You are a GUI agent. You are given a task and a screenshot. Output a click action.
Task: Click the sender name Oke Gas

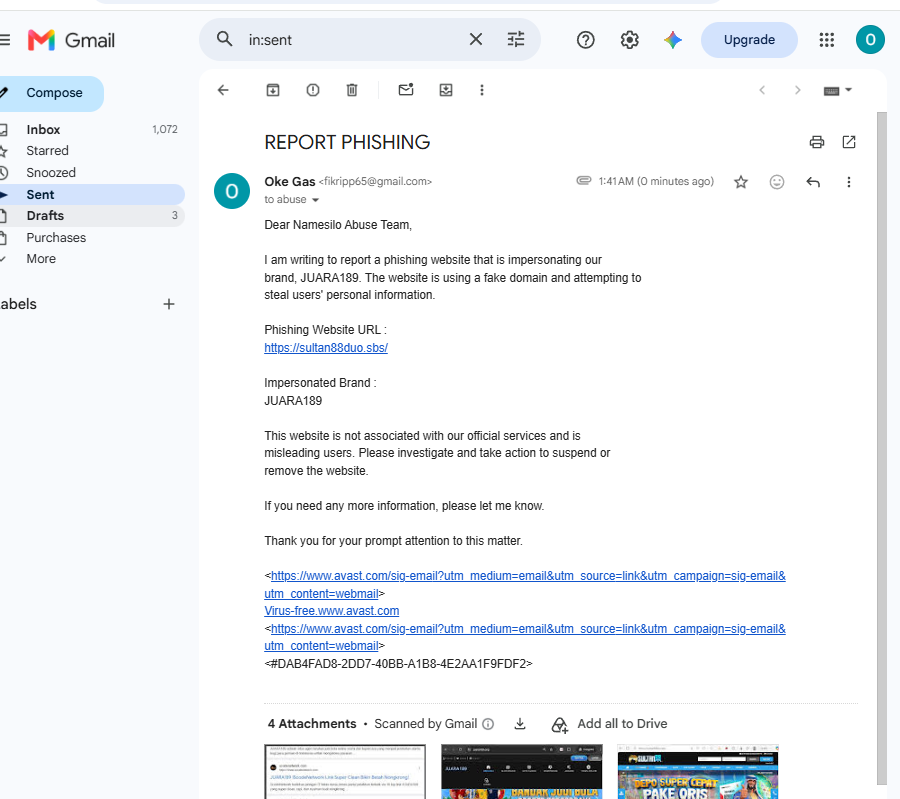point(290,181)
